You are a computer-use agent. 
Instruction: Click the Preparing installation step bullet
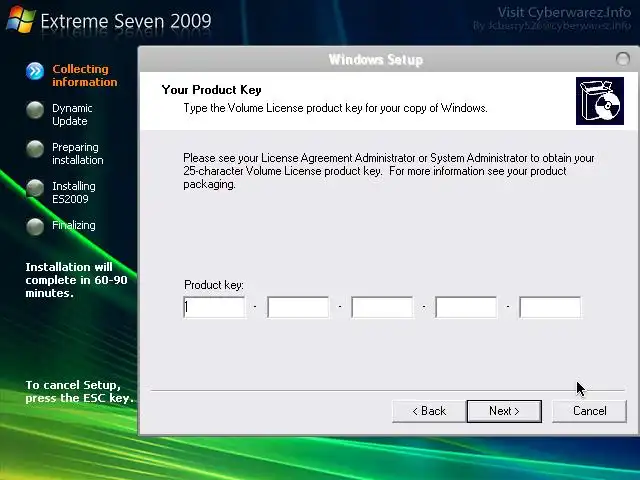pos(35,149)
